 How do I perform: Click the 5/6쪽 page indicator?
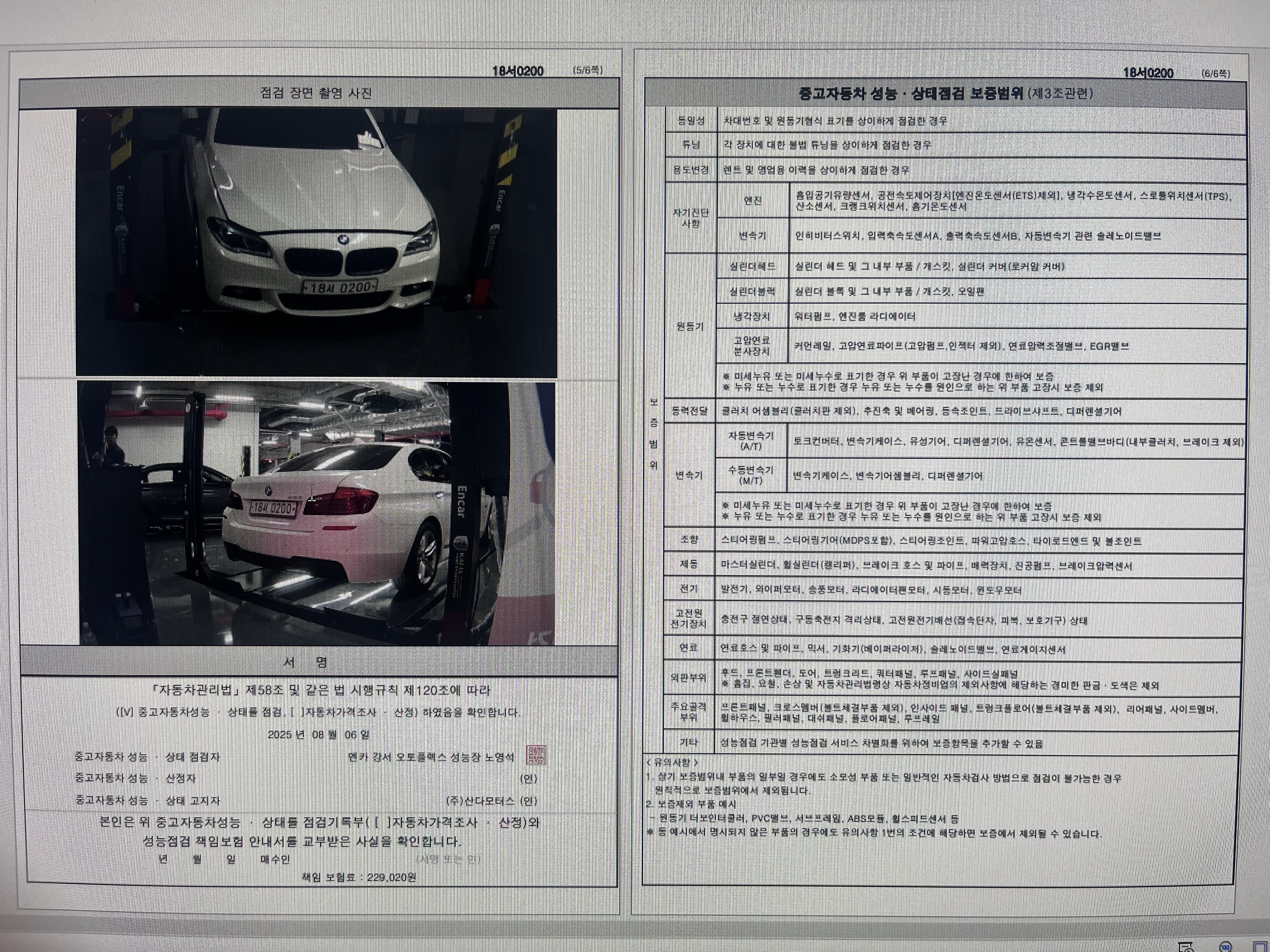[x=587, y=71]
